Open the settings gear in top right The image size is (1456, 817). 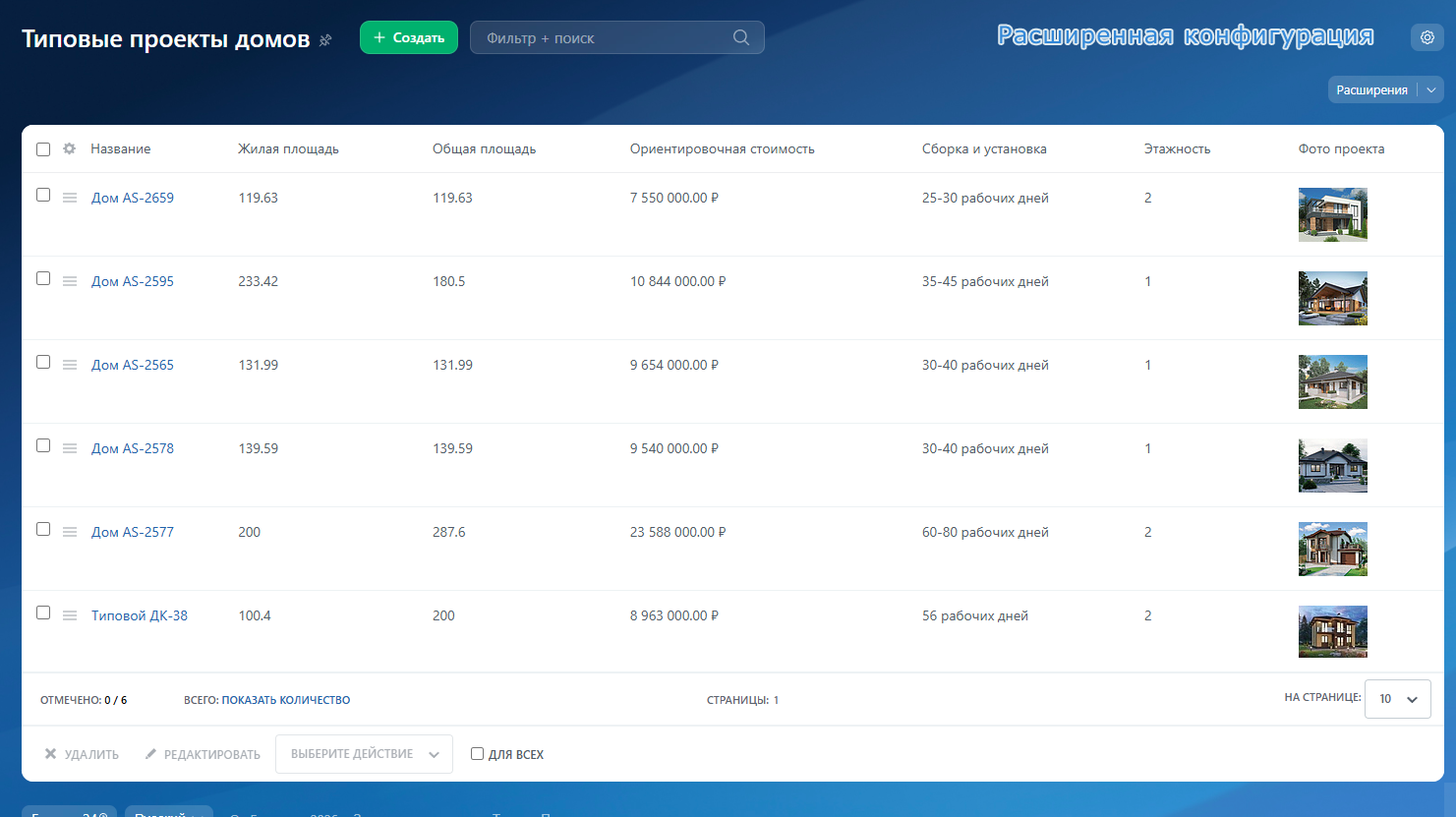point(1427,37)
